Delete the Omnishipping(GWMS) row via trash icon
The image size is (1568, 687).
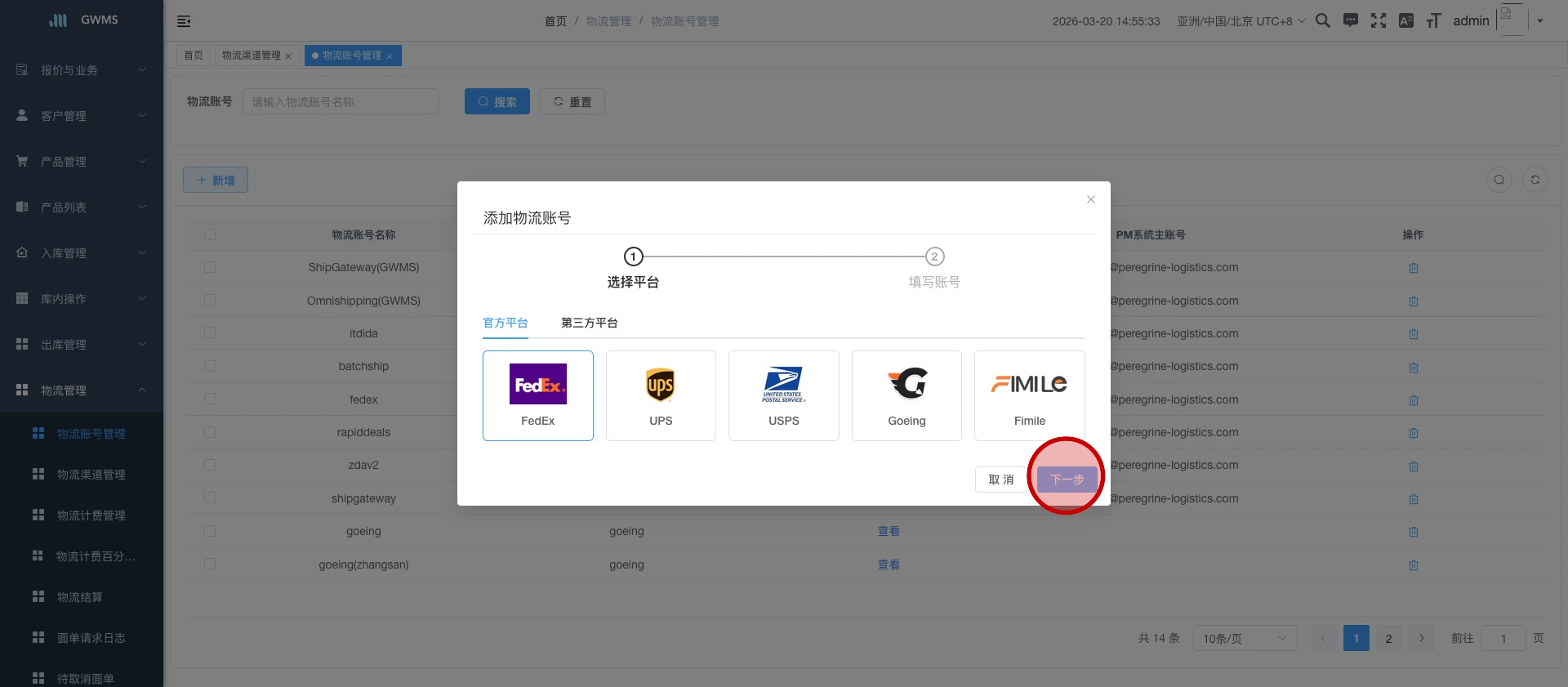(x=1414, y=301)
